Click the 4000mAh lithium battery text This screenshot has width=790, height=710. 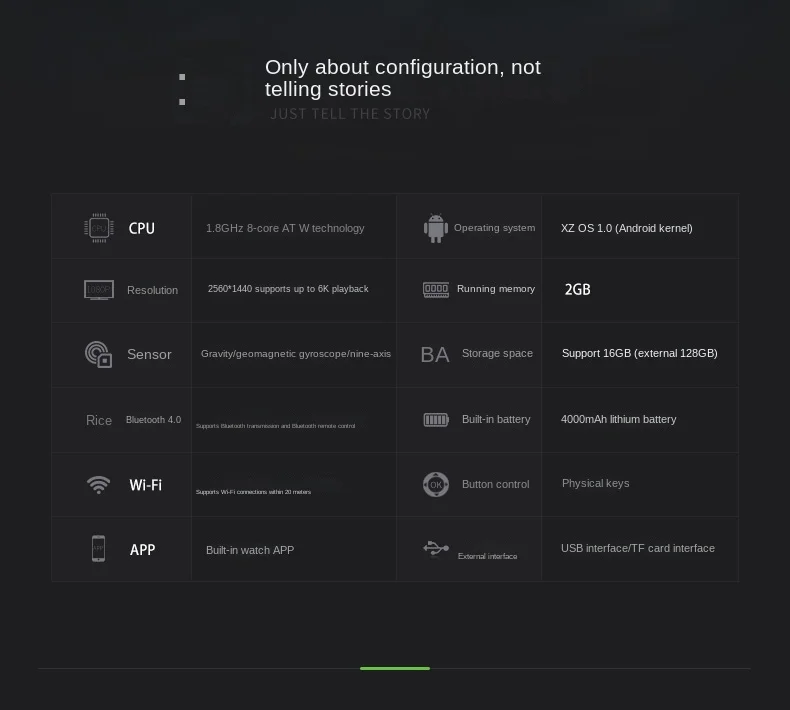pos(618,419)
